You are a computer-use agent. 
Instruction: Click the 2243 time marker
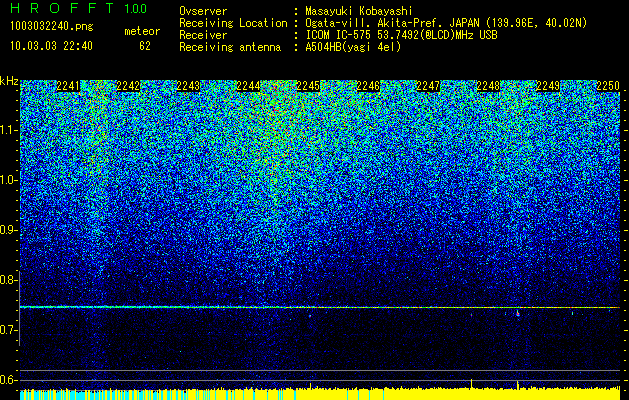[x=188, y=86]
